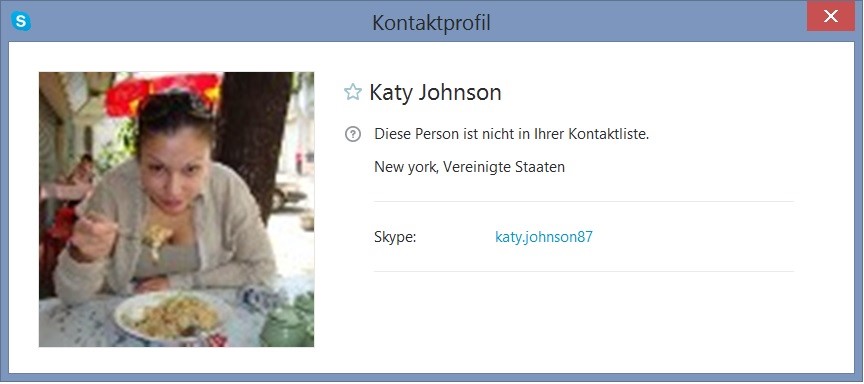Mark Katy Johnson as favorite with star
Viewport: 864px width, 384px height.
(x=353, y=91)
